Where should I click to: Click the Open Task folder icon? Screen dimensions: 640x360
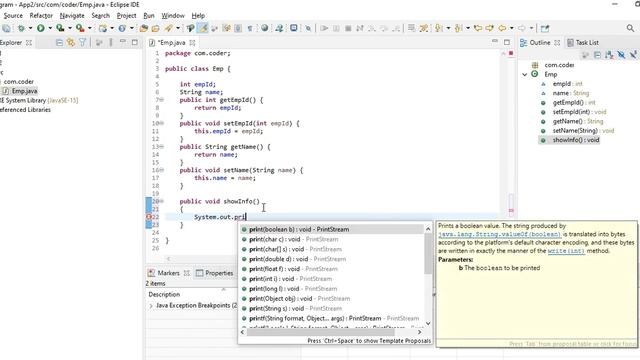tap(156, 28)
